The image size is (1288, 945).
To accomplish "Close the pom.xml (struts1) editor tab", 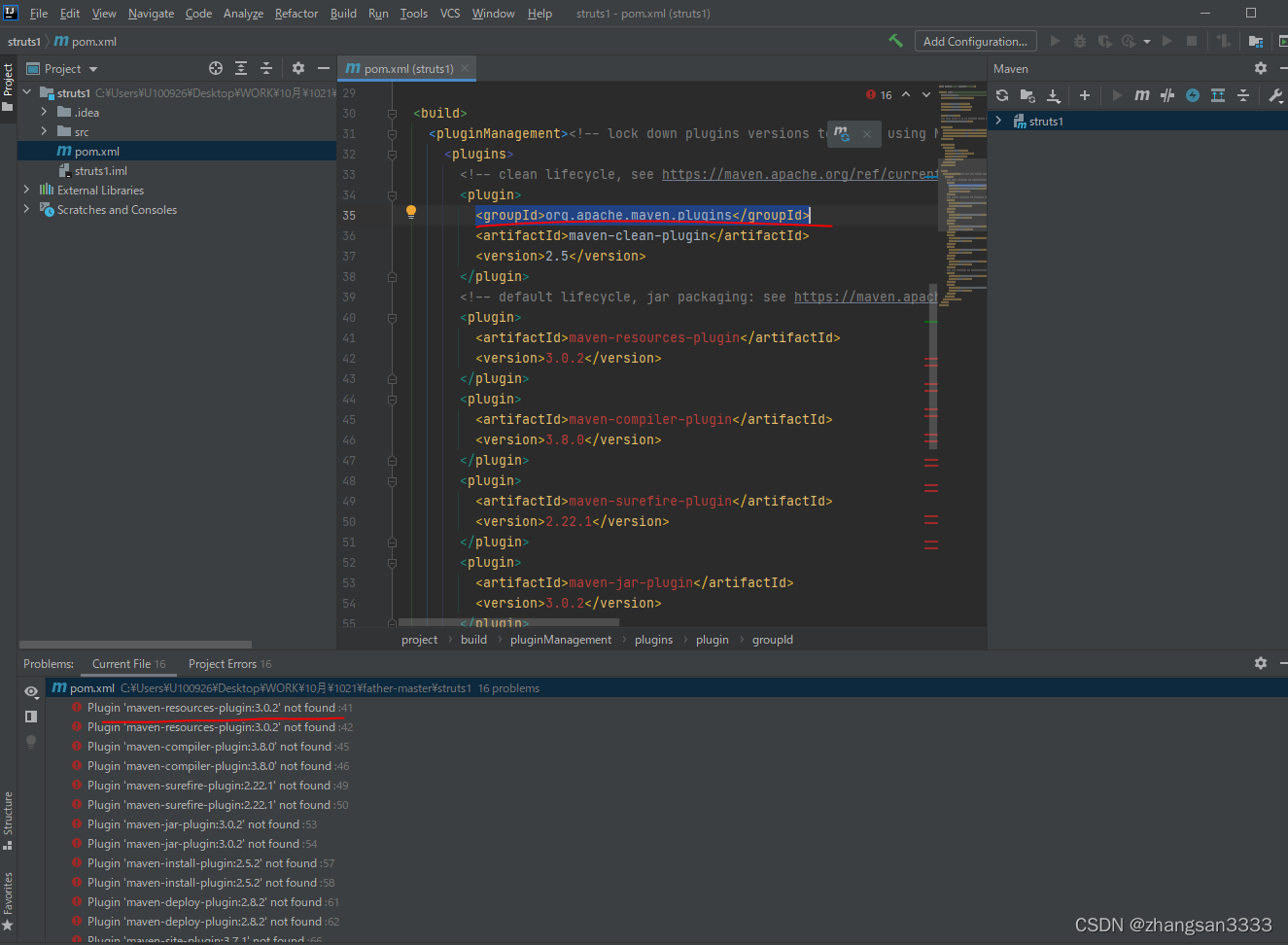I will coord(465,68).
